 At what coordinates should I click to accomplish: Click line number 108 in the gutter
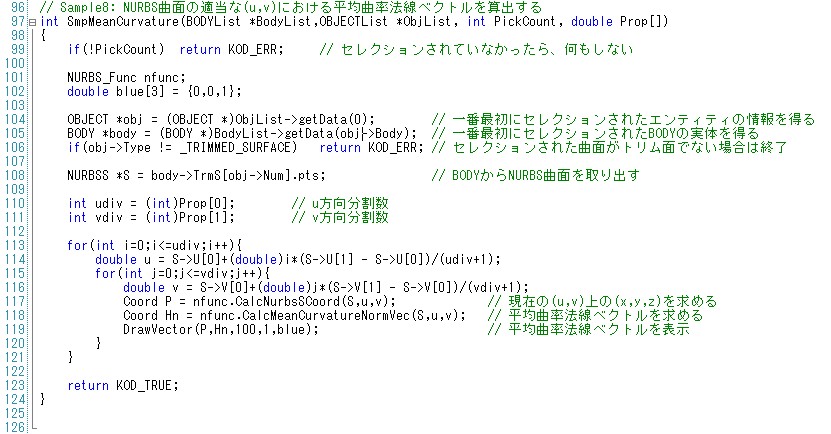coord(14,175)
